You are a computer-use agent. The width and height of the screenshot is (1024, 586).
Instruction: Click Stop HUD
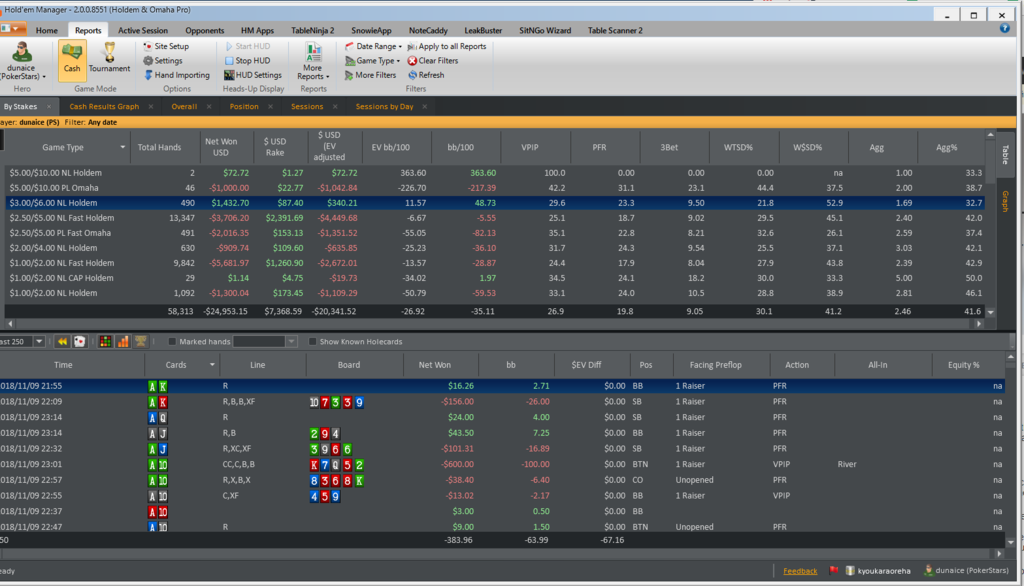point(248,61)
